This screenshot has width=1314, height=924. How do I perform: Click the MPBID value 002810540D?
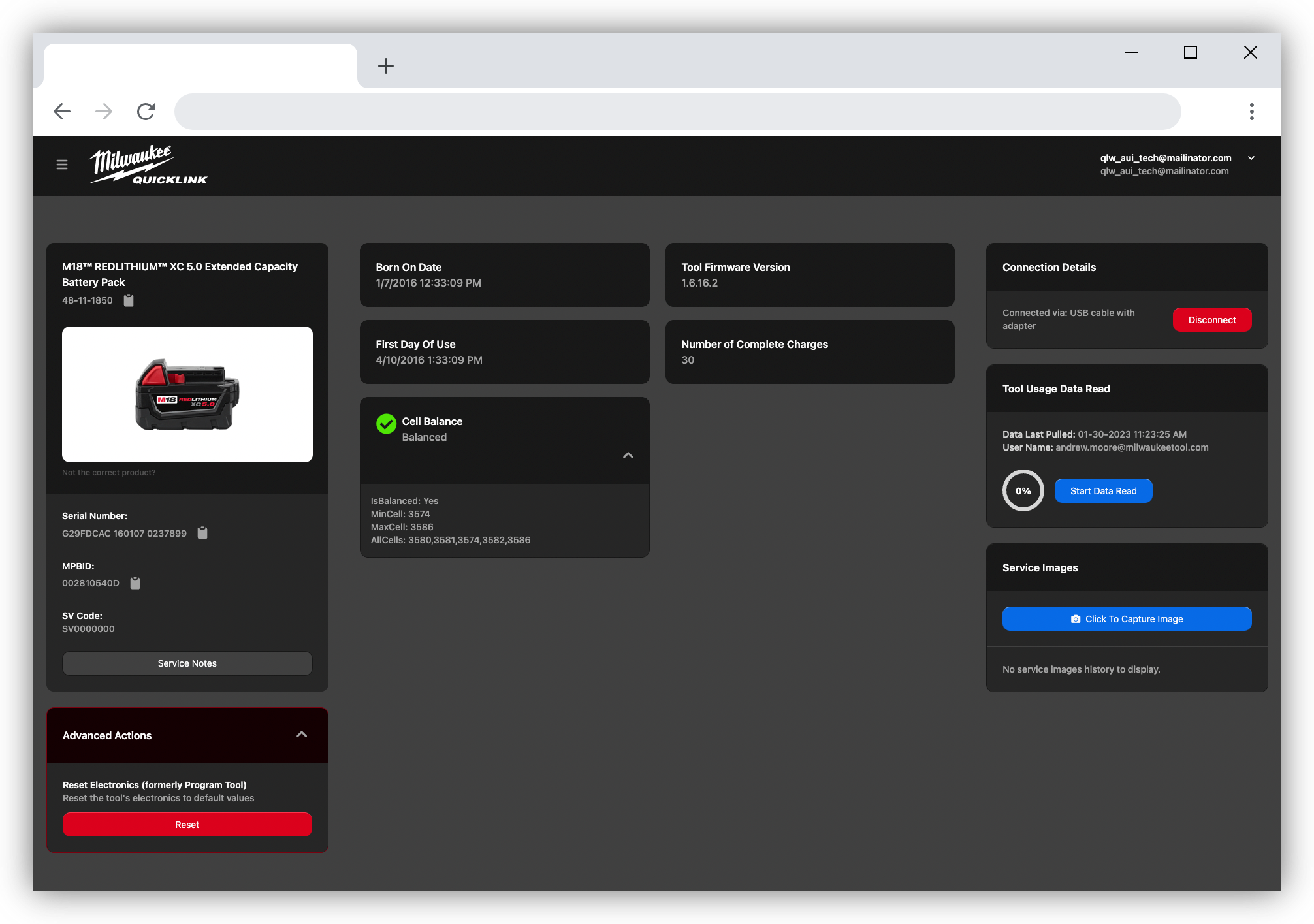coord(91,583)
